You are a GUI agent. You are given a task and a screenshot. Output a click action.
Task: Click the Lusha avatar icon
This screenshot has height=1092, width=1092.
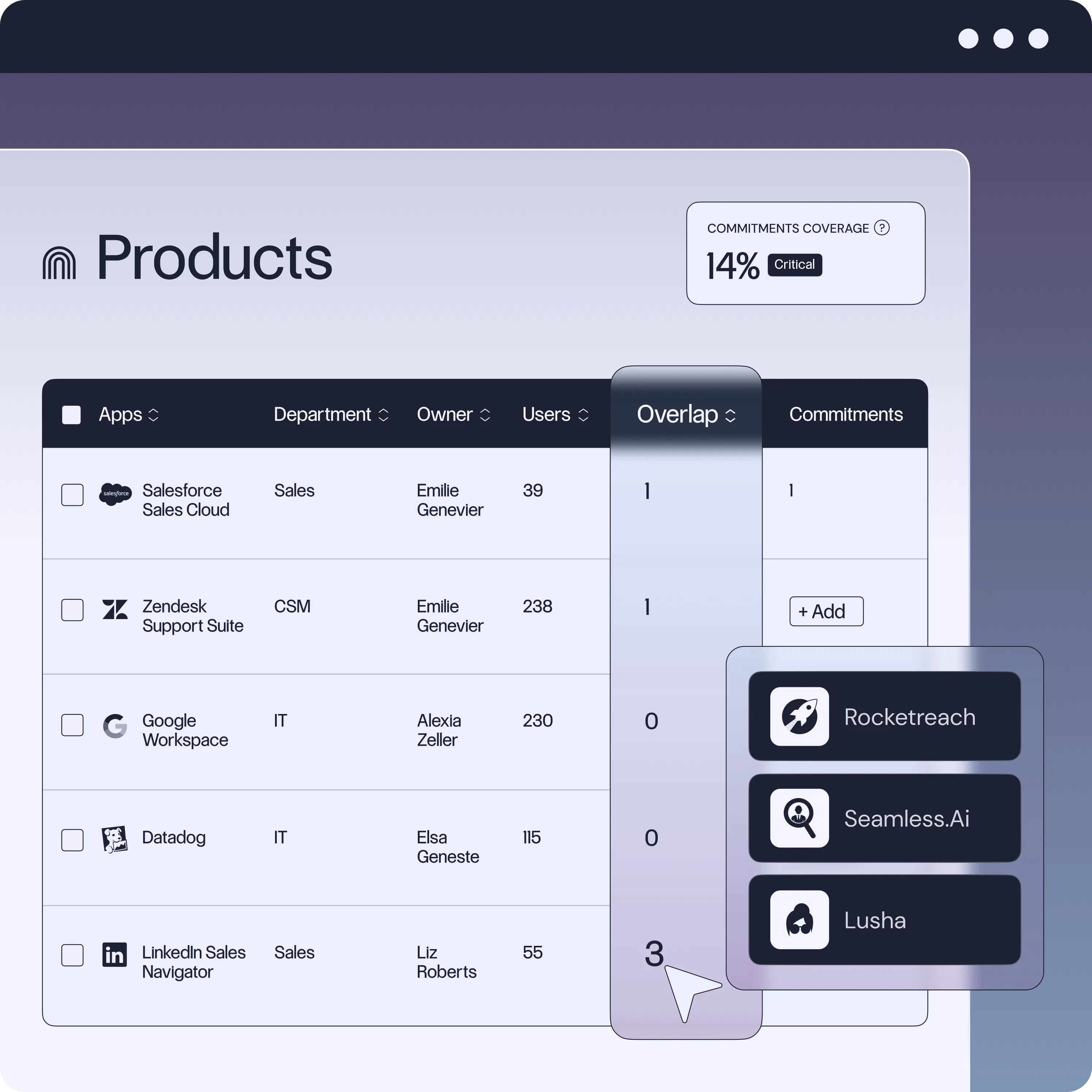coord(799,920)
